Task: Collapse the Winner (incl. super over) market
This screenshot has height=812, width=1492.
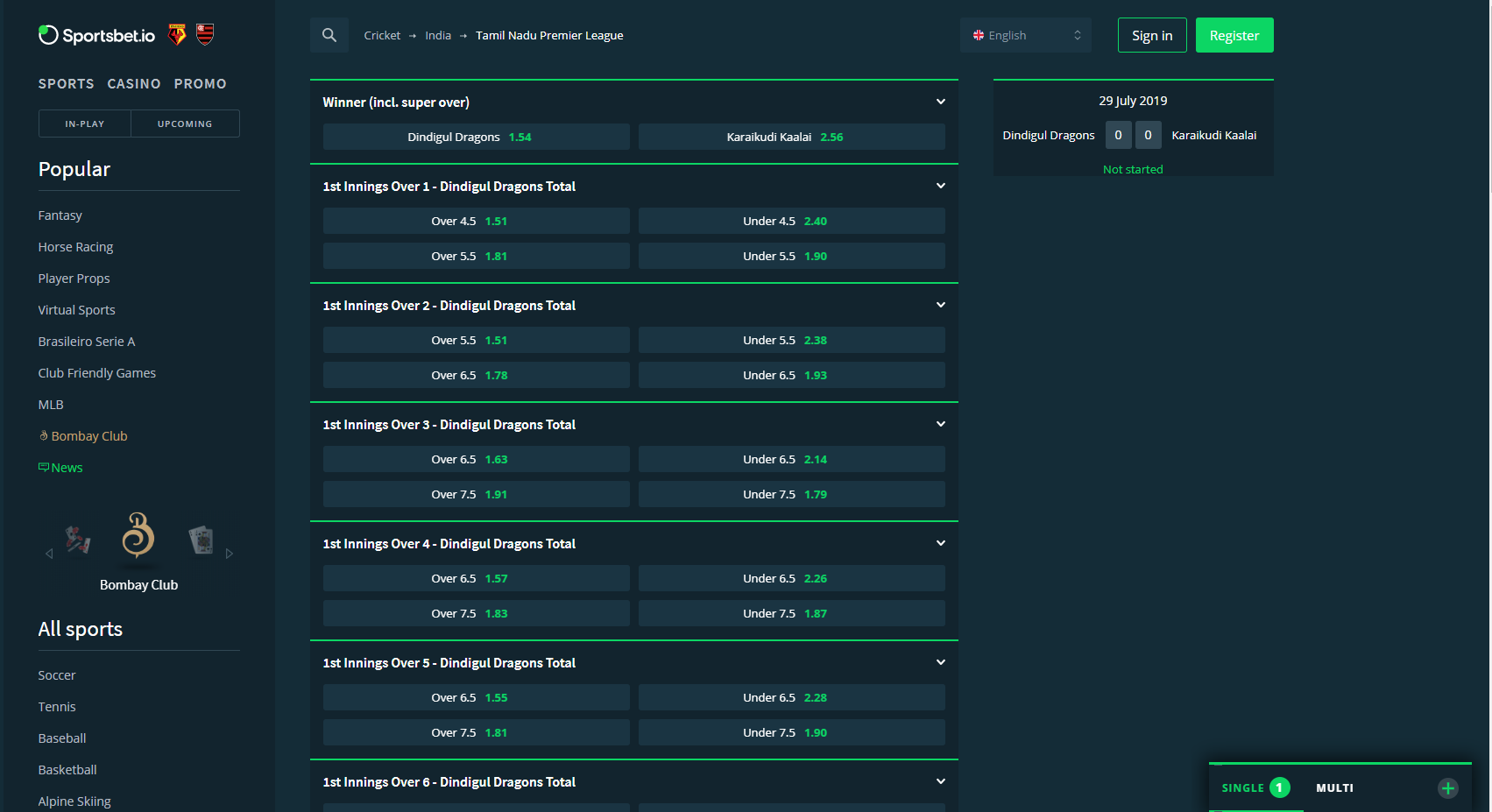Action: click(x=940, y=102)
